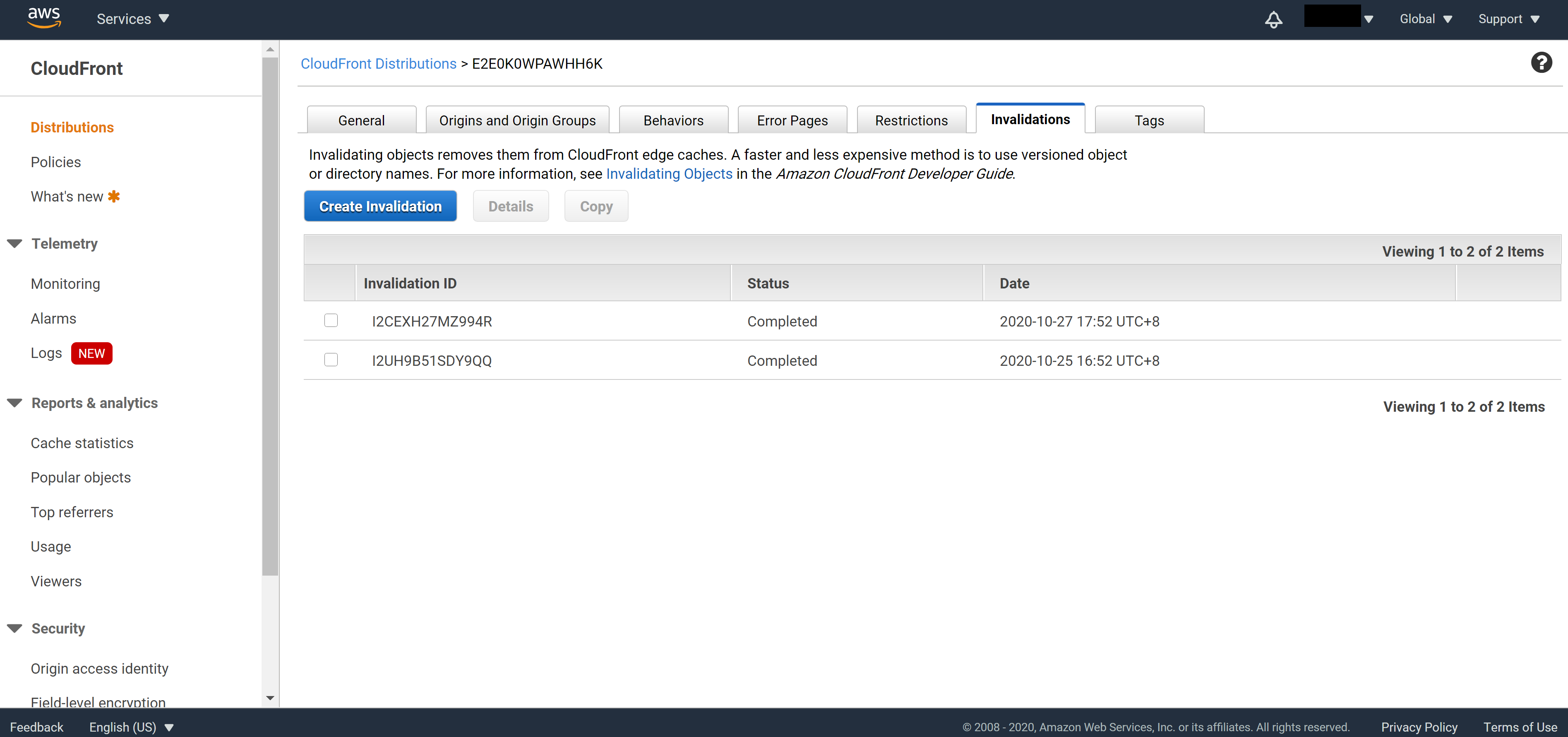Click date 2020-10-27 17:52 UTC+8
The height and width of the screenshot is (737, 1568).
click(1079, 322)
